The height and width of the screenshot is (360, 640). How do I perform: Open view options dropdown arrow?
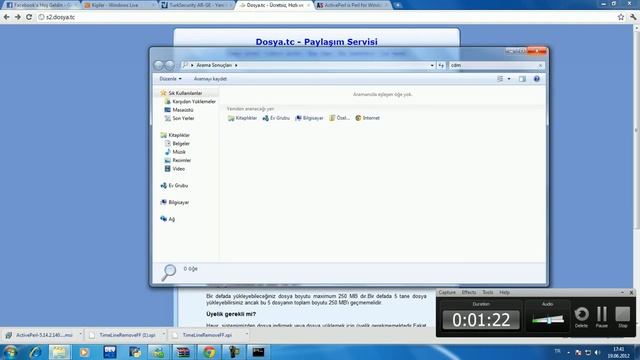pyautogui.click(x=509, y=79)
